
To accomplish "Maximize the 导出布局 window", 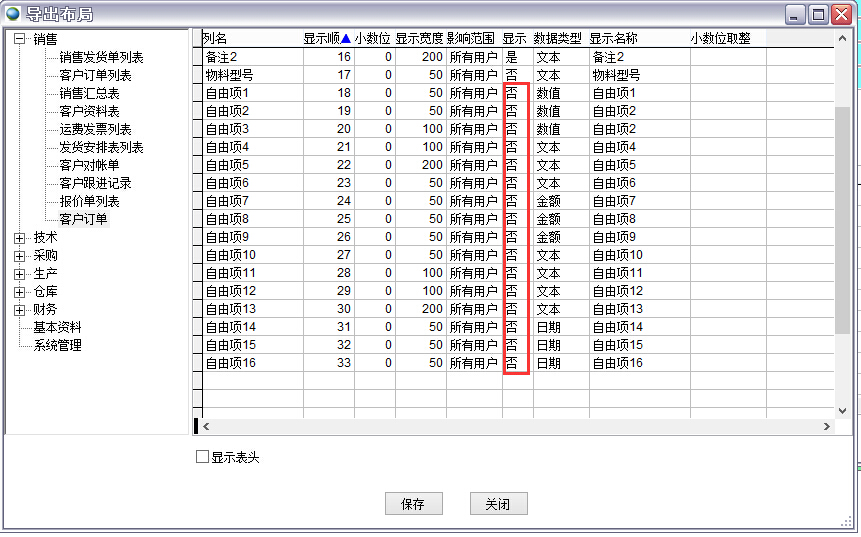I will [x=818, y=14].
